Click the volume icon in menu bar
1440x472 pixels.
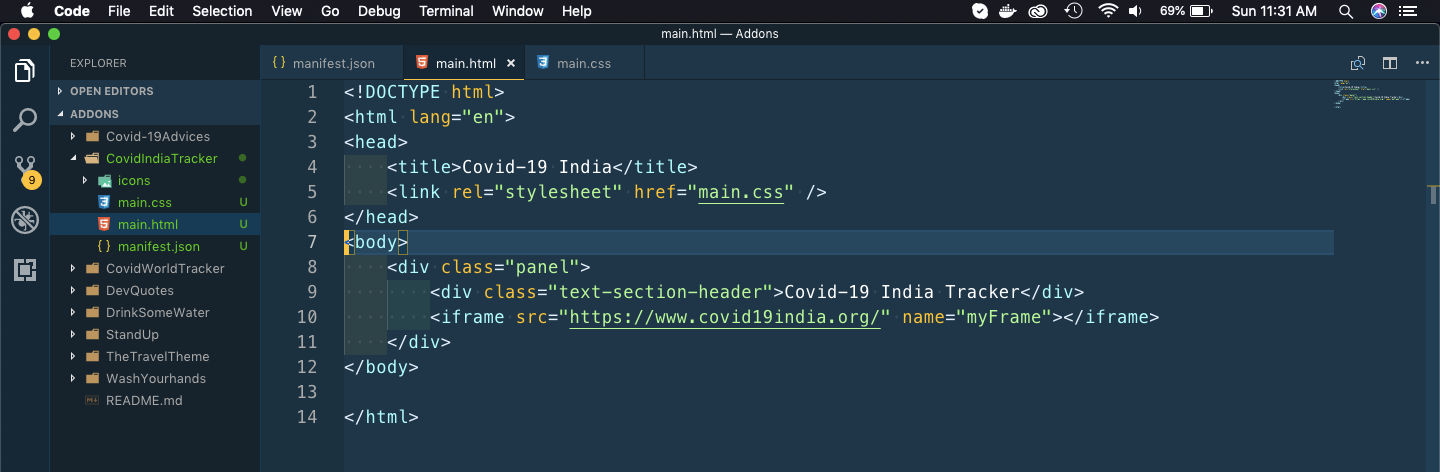pyautogui.click(x=1136, y=11)
